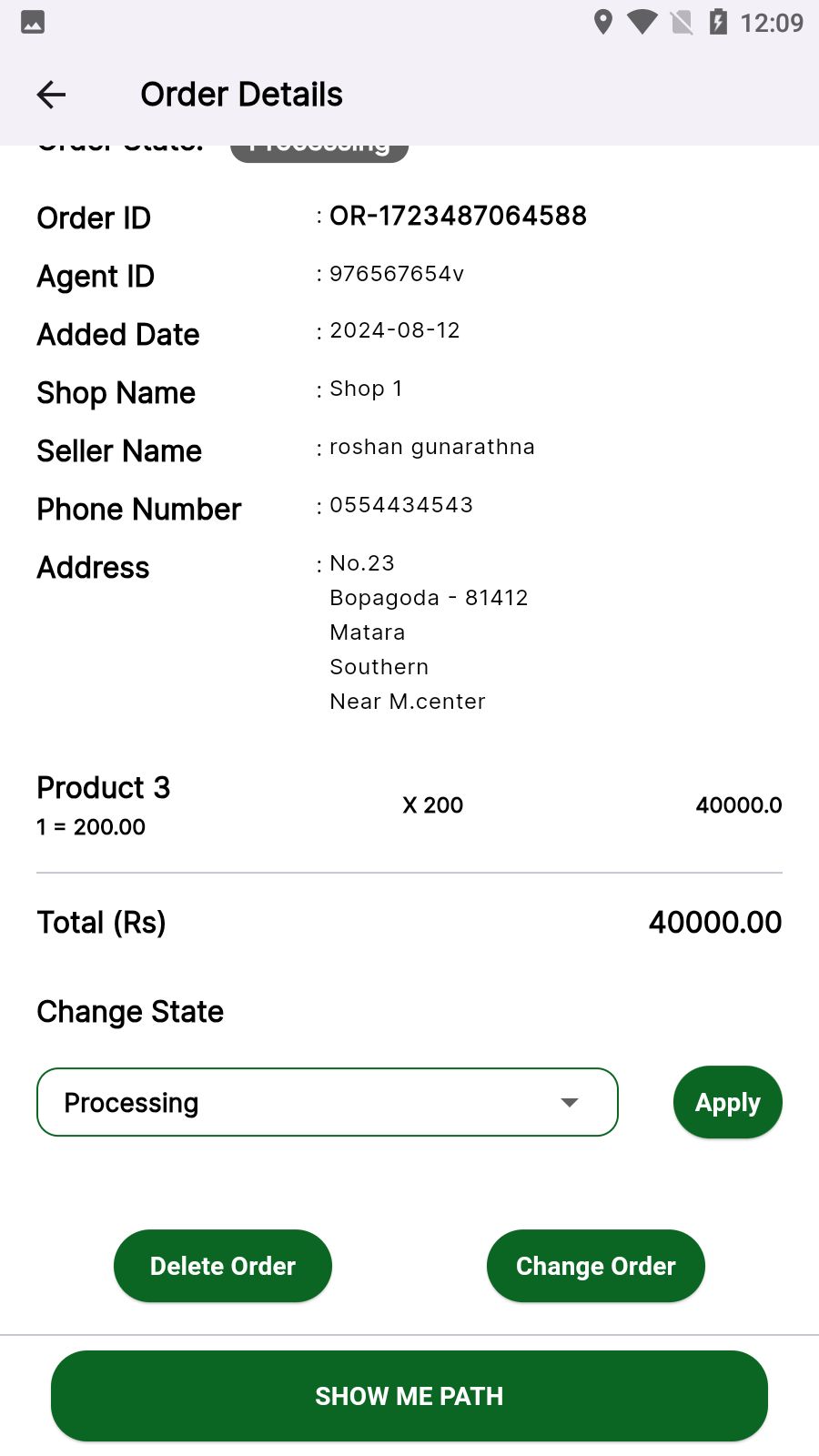Tap the Processing order state badge
819x1456 pixels.
coord(319,151)
